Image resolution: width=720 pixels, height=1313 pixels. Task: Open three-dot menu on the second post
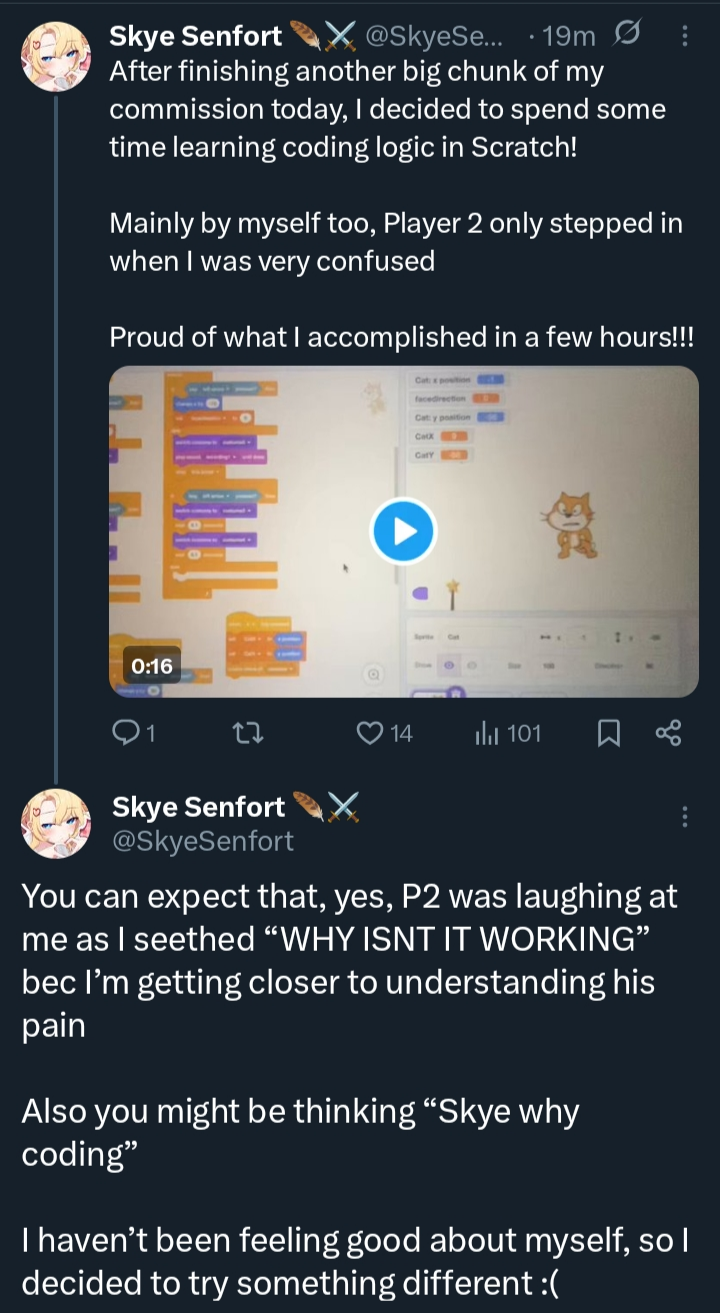685,816
